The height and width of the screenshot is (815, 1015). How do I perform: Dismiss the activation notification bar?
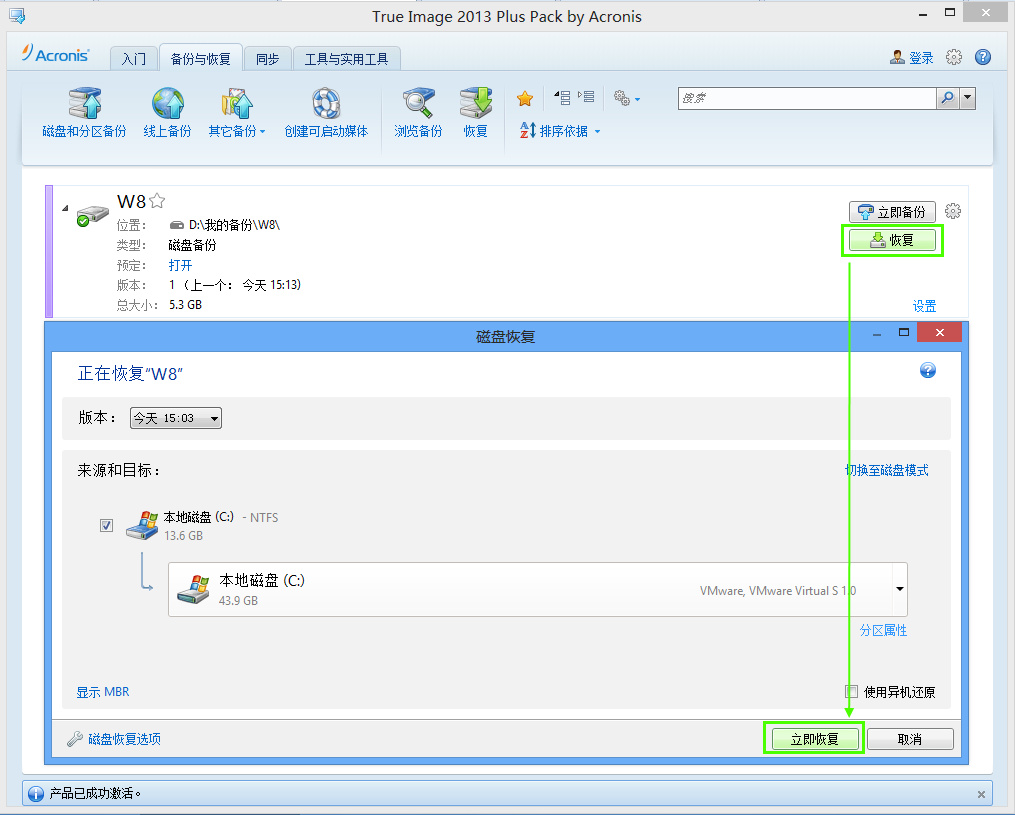981,794
